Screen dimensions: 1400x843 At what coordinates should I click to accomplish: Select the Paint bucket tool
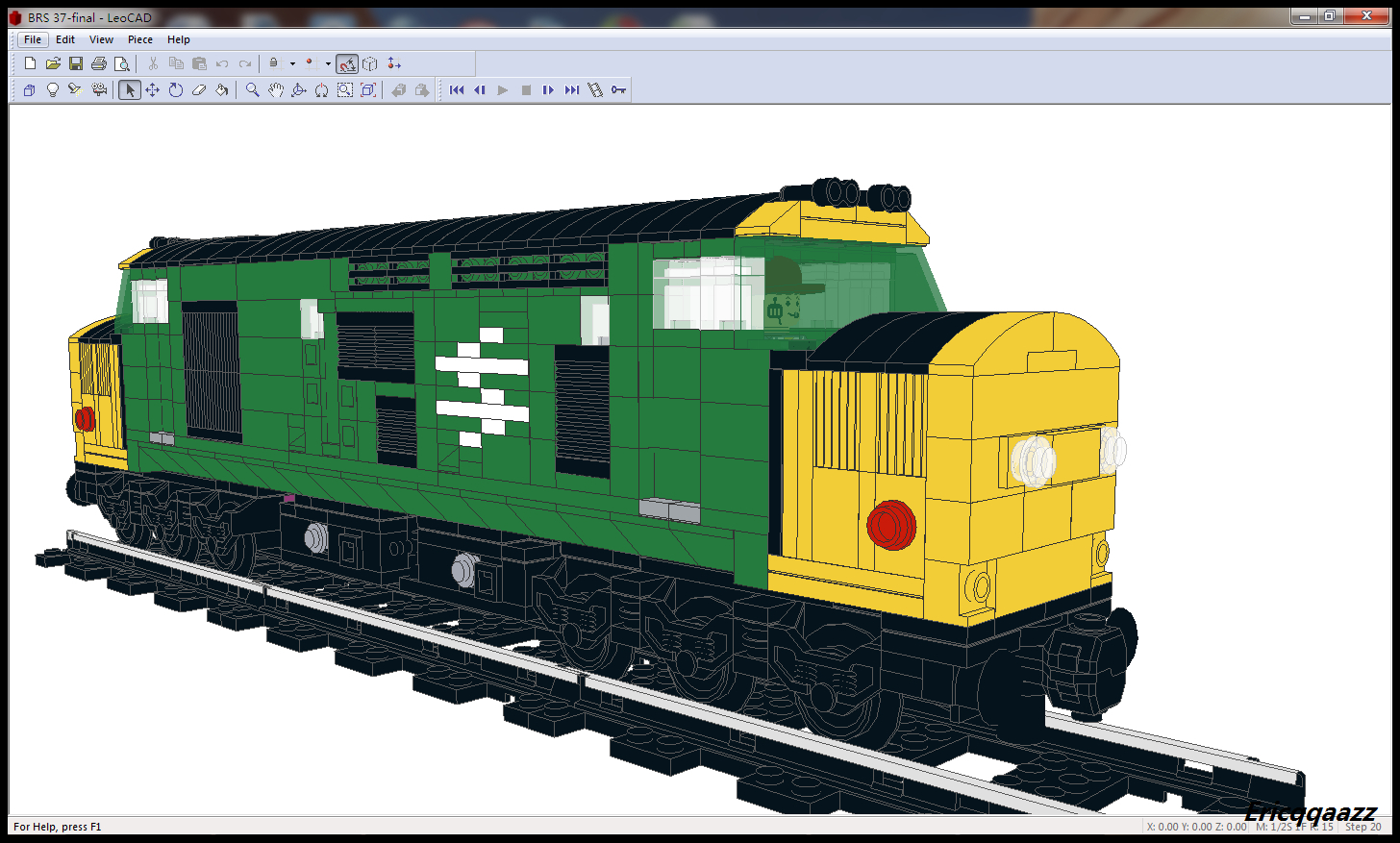[222, 90]
